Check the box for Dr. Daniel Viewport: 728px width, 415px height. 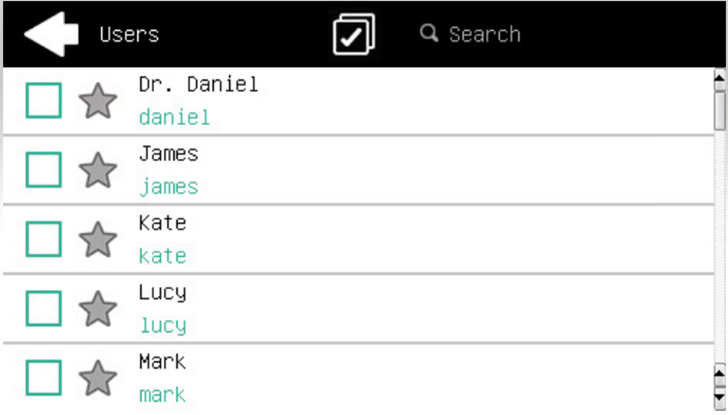coord(43,101)
